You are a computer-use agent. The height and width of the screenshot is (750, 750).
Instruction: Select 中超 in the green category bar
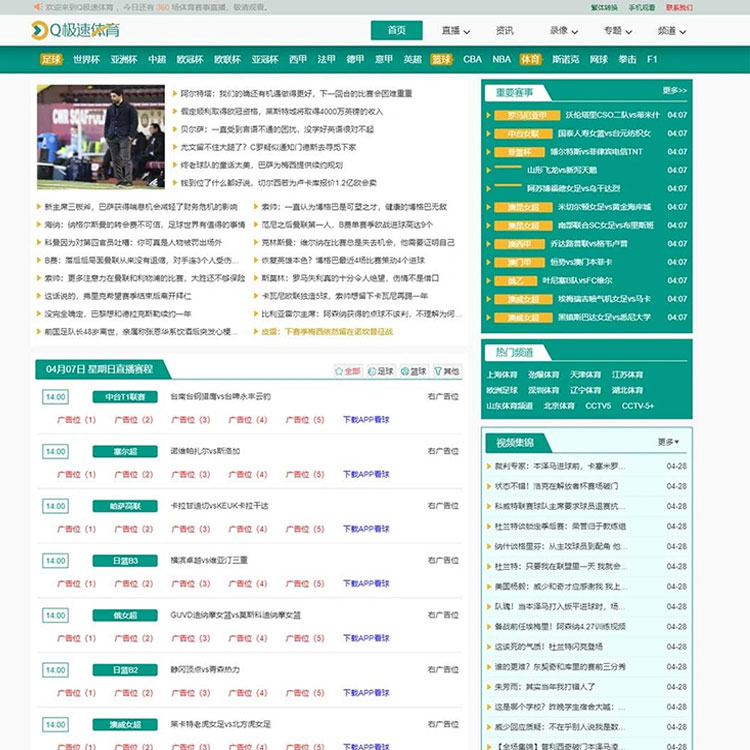pyautogui.click(x=157, y=59)
